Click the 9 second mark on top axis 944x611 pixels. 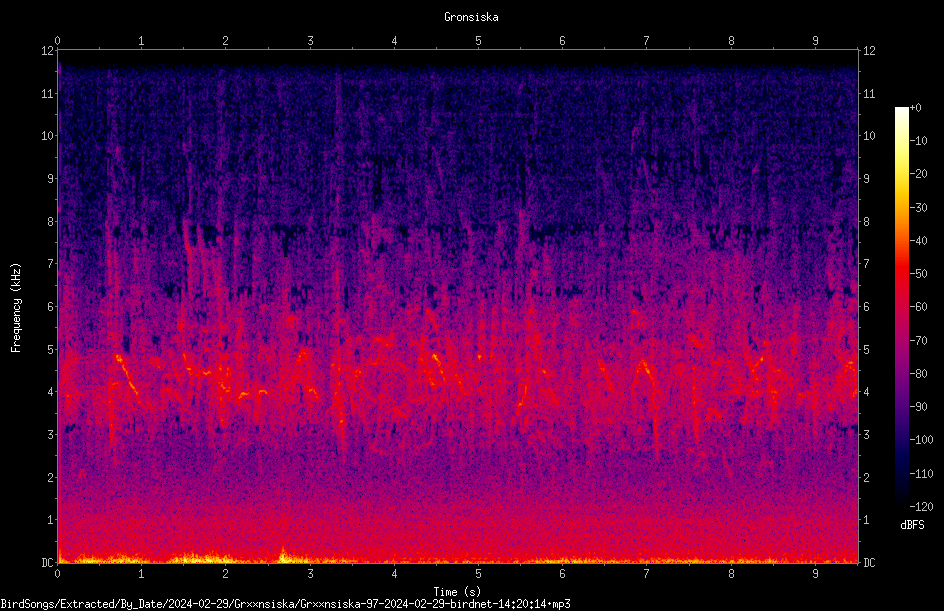point(816,41)
